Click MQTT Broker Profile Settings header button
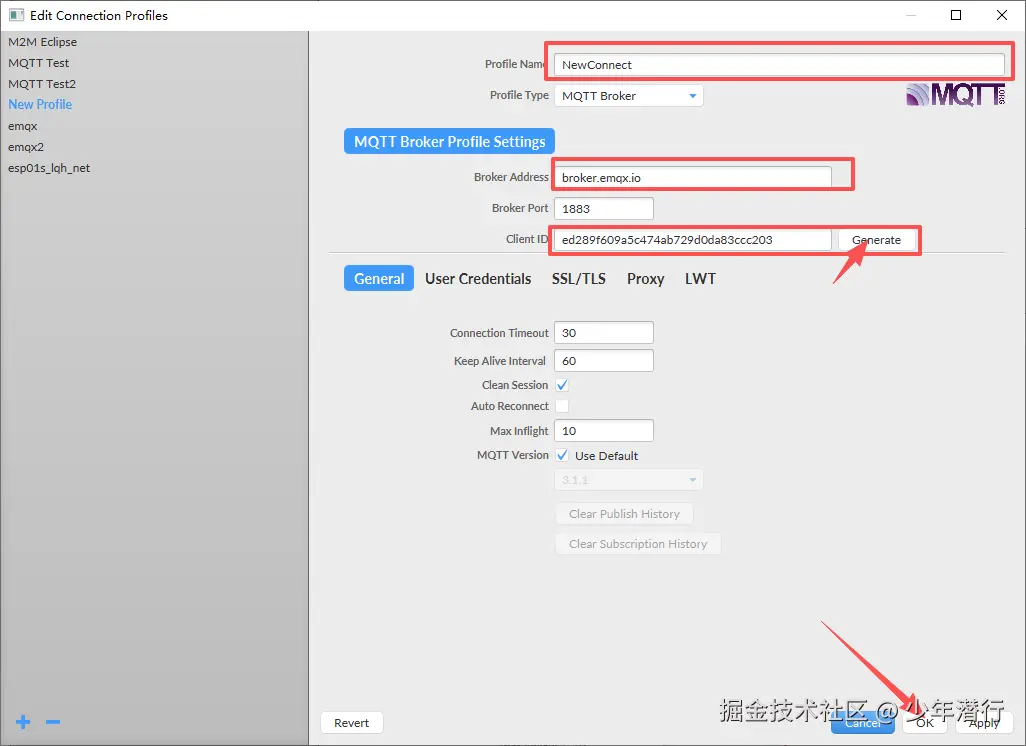 point(450,141)
